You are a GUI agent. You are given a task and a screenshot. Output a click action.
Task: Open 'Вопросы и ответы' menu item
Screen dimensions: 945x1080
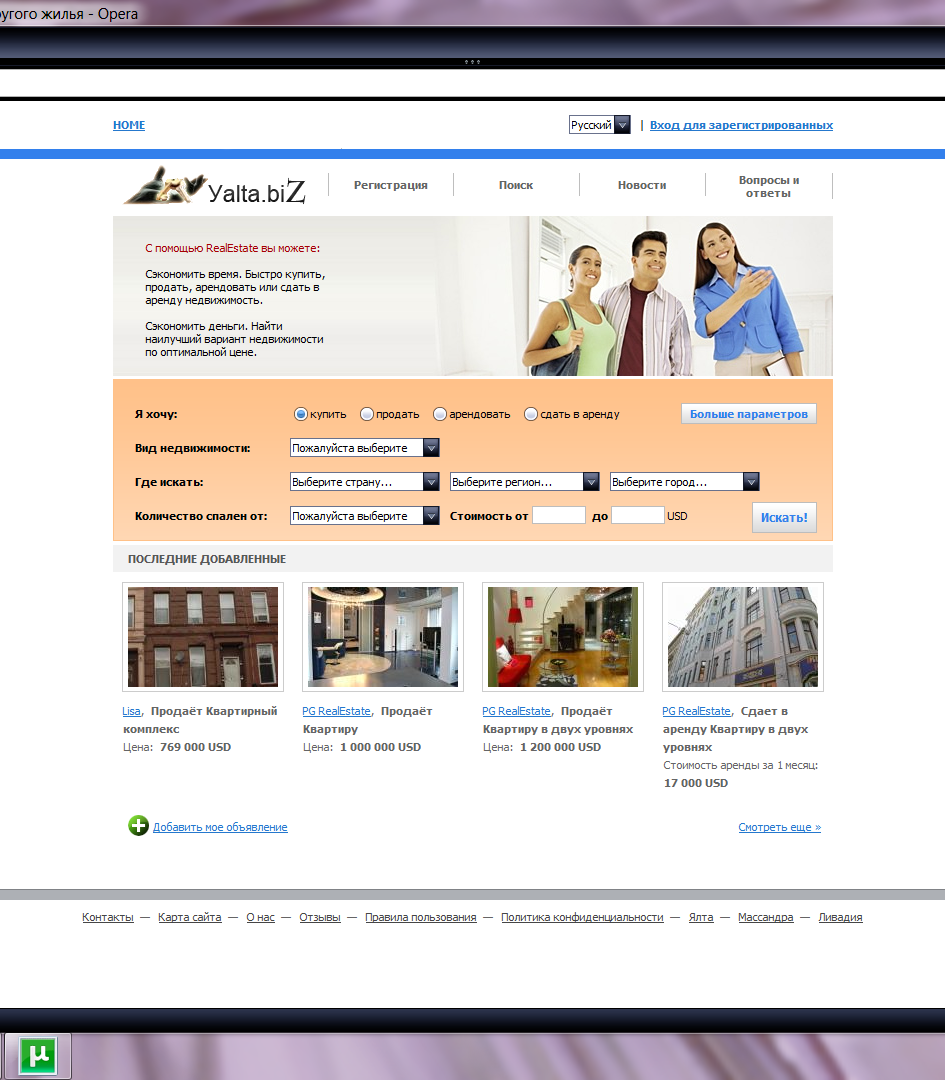[769, 186]
